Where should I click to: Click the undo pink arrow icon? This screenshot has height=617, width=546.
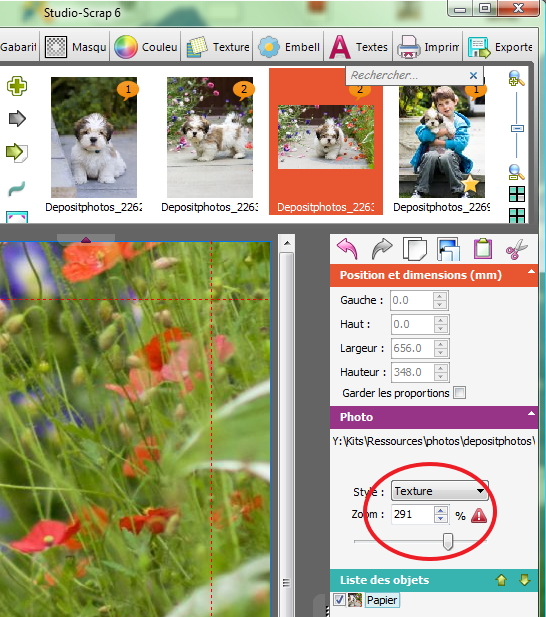pos(347,249)
